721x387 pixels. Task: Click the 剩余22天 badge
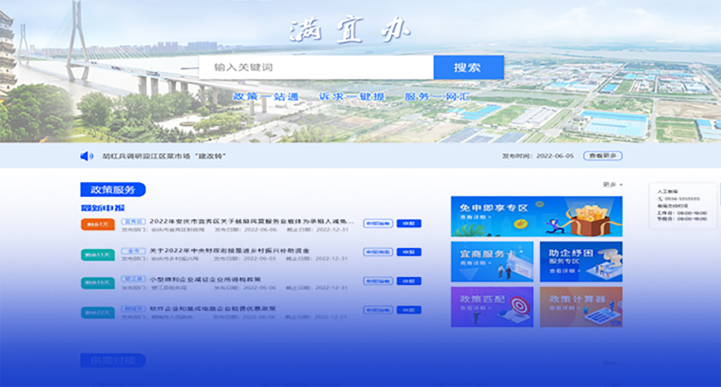(x=97, y=313)
